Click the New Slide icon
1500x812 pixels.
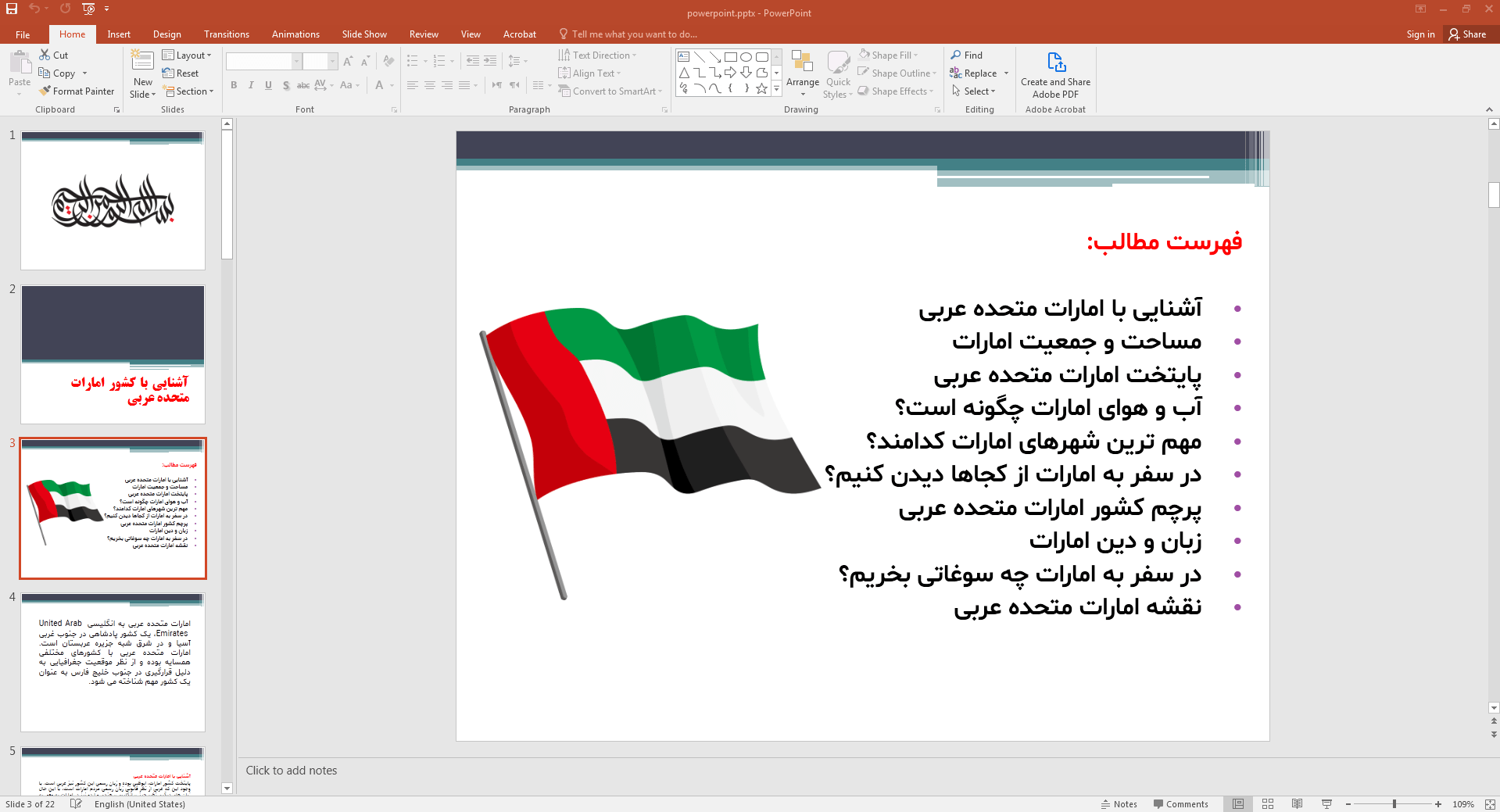pyautogui.click(x=142, y=62)
